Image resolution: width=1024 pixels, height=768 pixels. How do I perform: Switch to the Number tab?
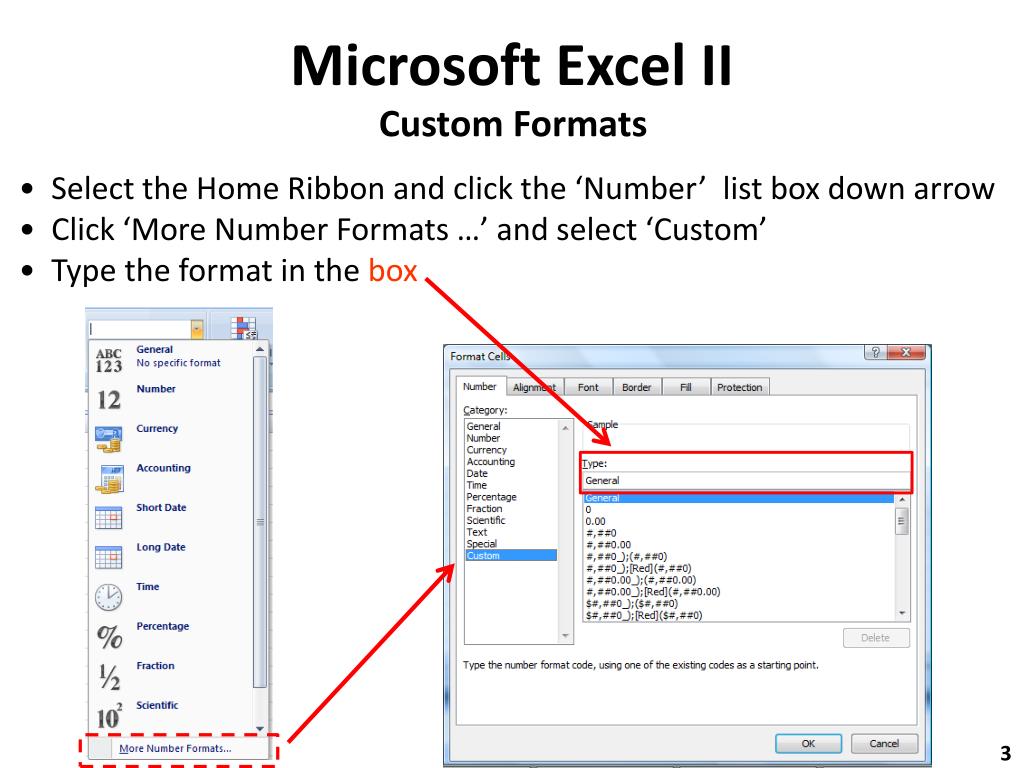480,387
